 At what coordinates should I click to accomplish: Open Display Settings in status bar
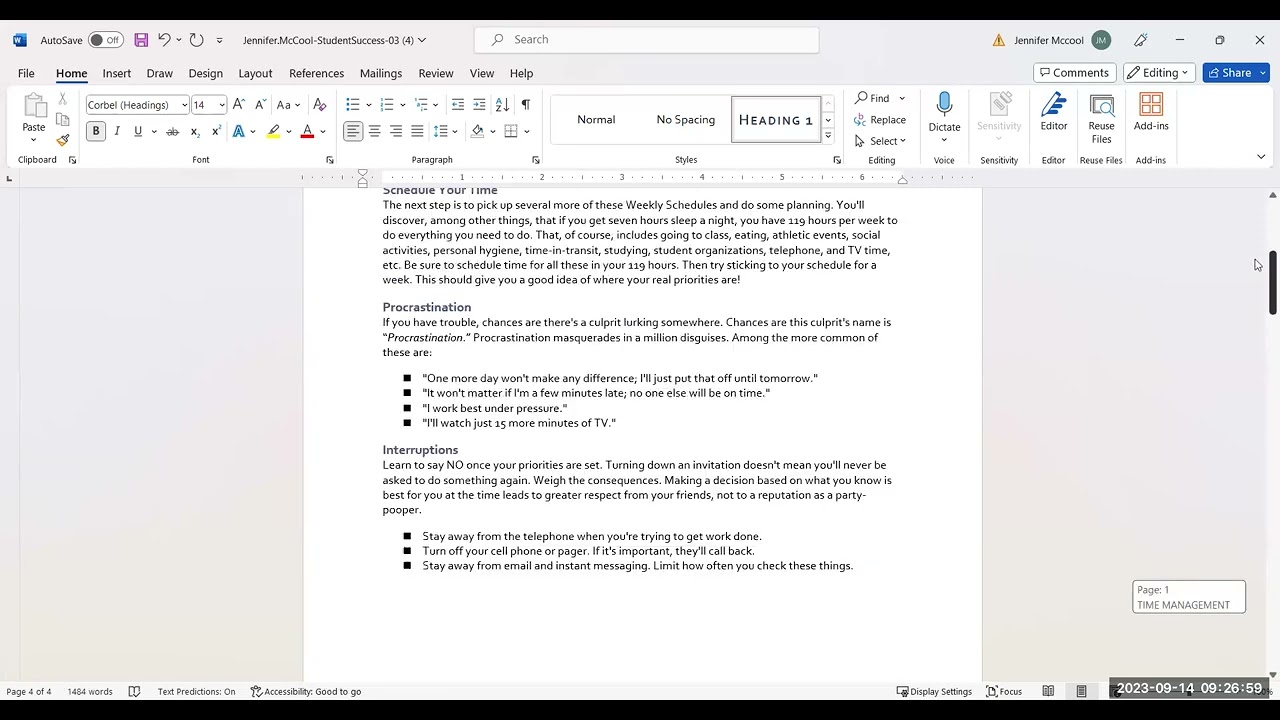tap(934, 691)
